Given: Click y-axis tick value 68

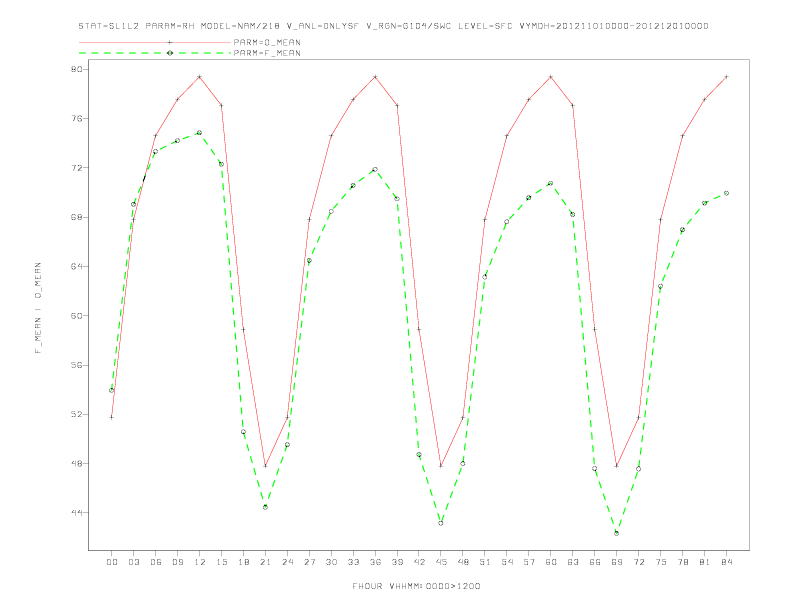Looking at the screenshot, I should click(x=77, y=217).
